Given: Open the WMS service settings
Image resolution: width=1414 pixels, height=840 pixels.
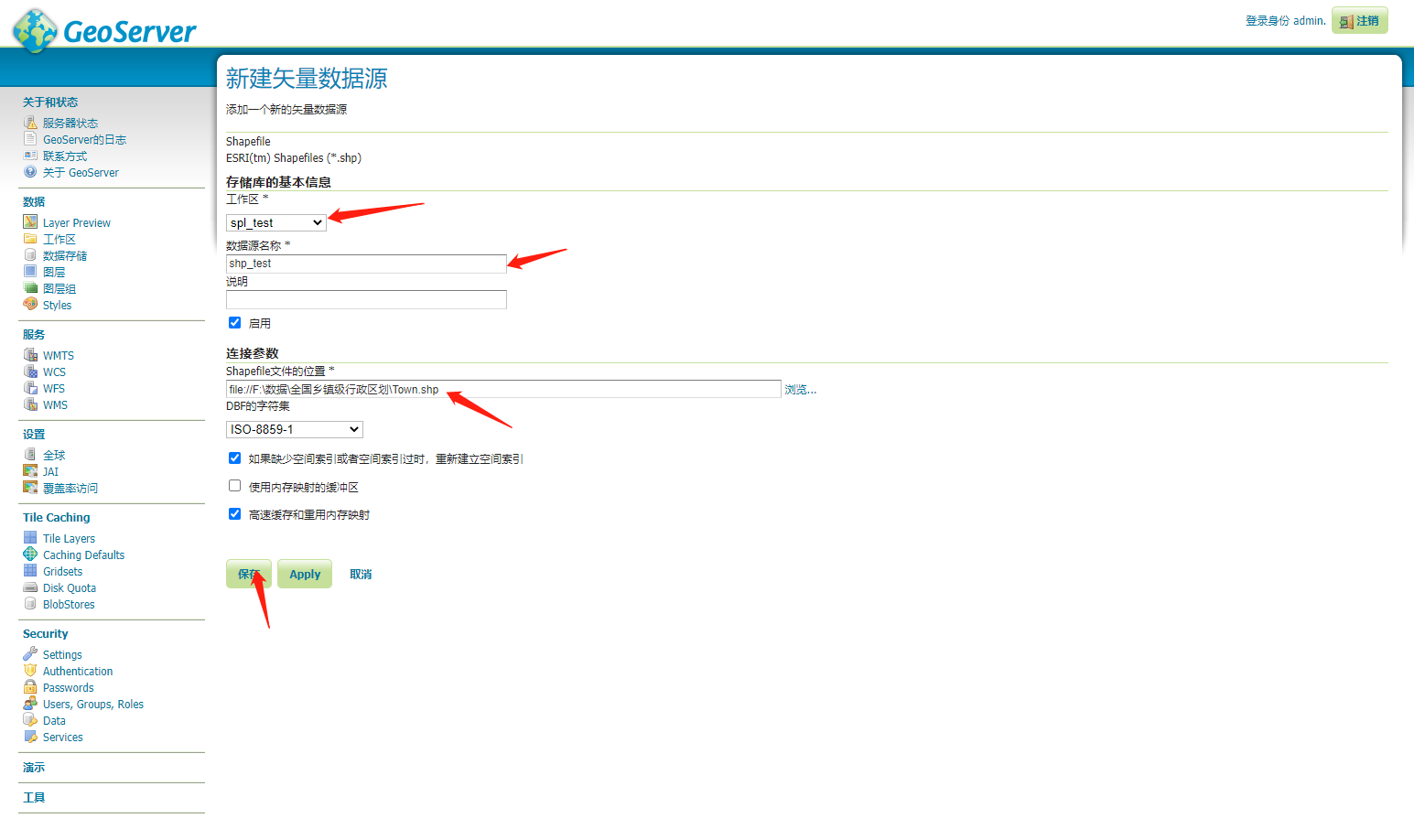Looking at the screenshot, I should pos(54,404).
